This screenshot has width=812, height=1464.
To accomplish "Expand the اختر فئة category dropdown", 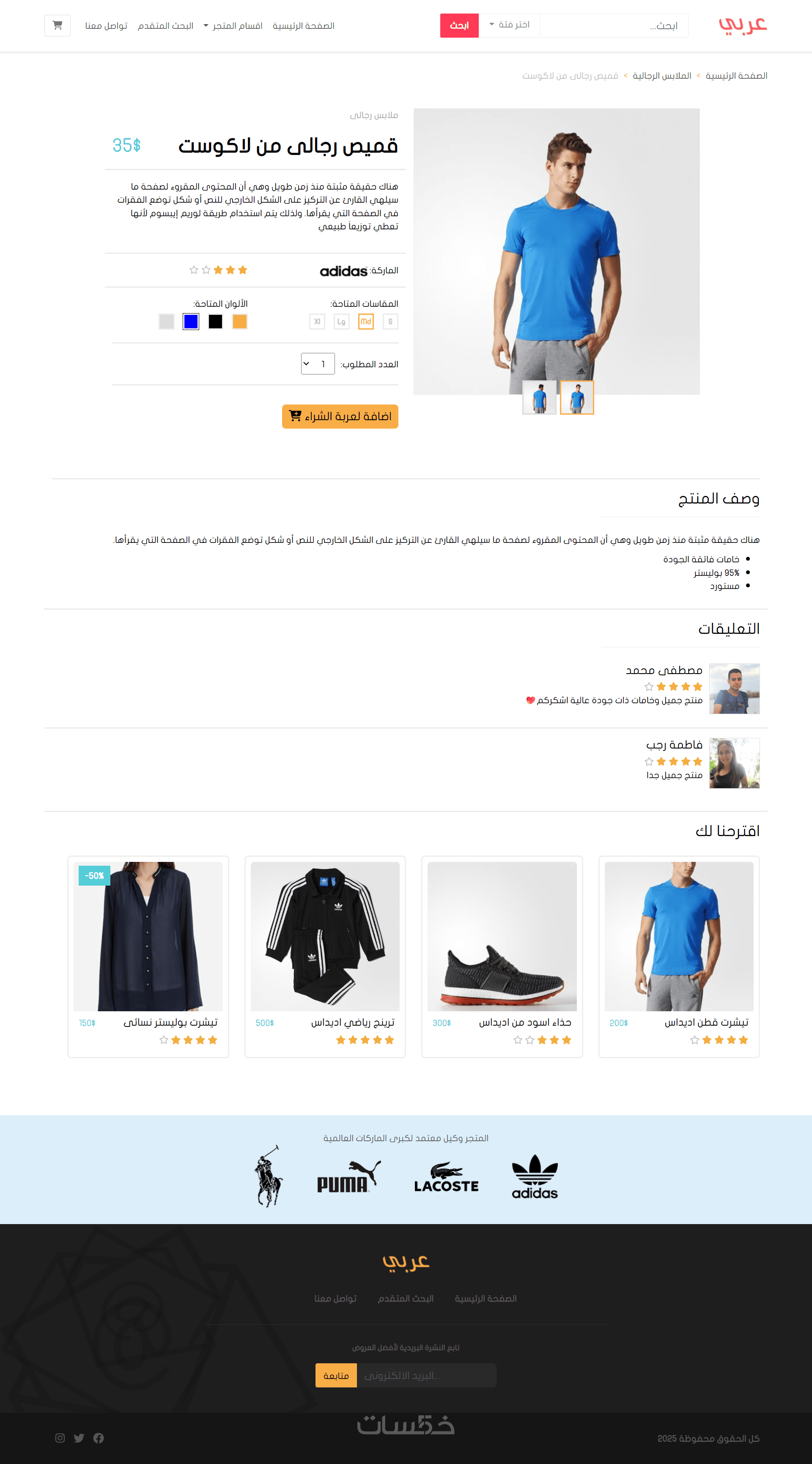I will (509, 25).
